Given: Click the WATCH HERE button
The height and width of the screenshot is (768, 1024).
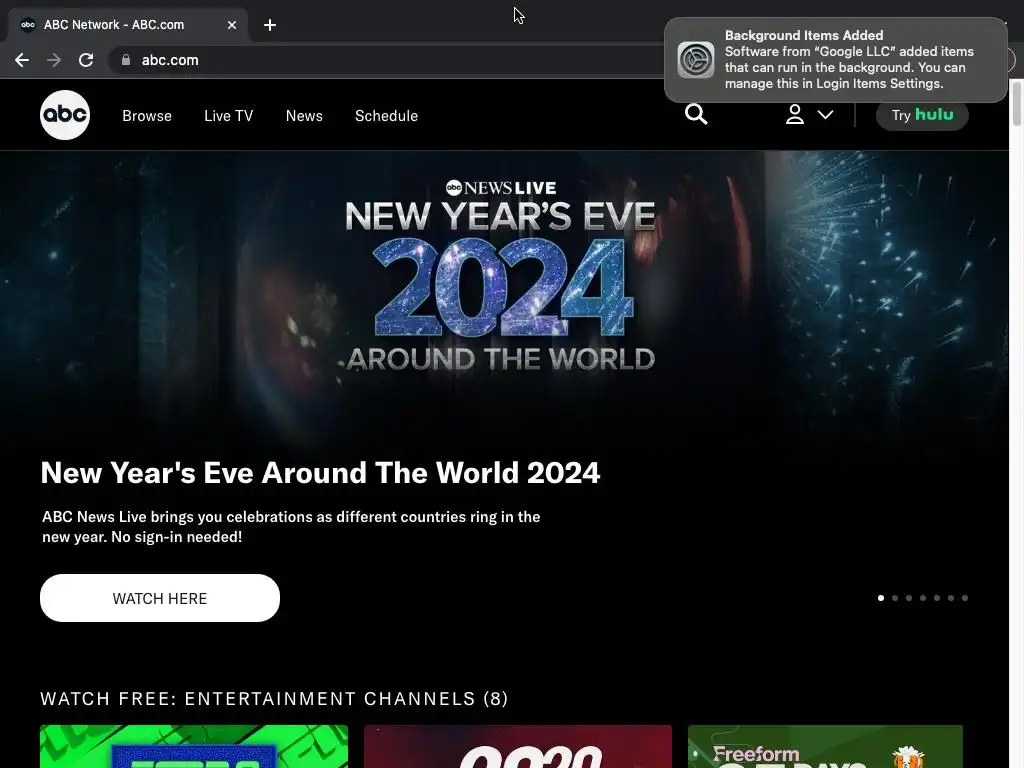Looking at the screenshot, I should pos(160,598).
